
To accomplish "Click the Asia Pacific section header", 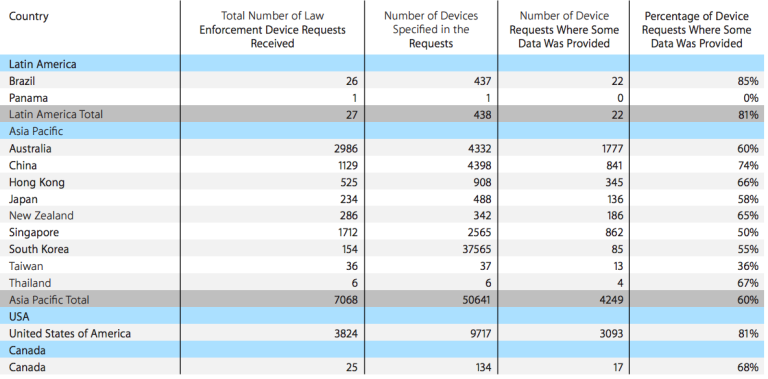I will pos(36,131).
